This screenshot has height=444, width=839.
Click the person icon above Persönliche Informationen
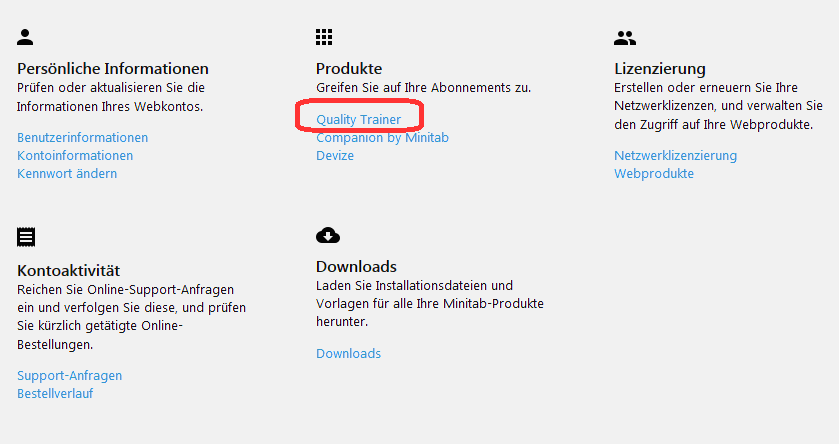click(25, 37)
